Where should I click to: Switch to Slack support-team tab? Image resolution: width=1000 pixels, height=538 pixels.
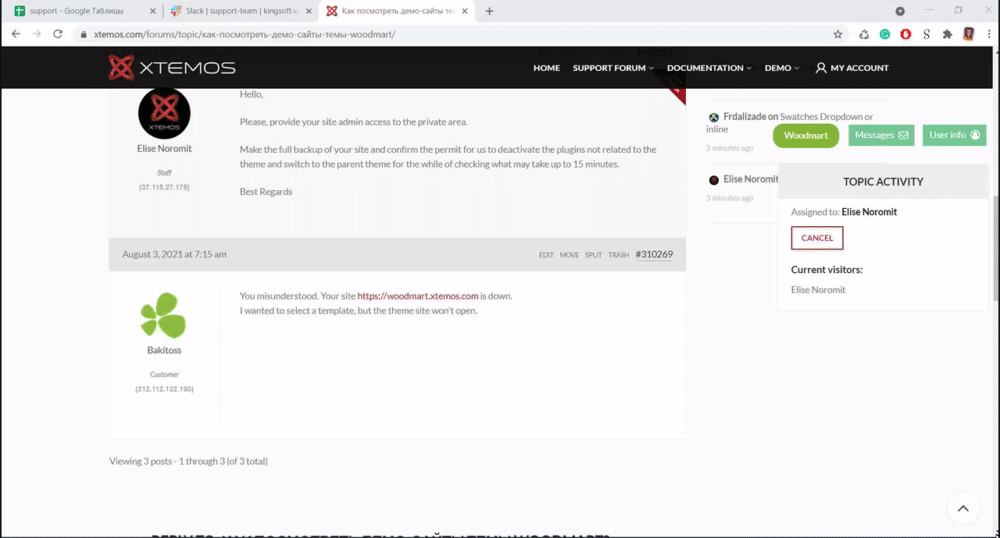click(241, 11)
